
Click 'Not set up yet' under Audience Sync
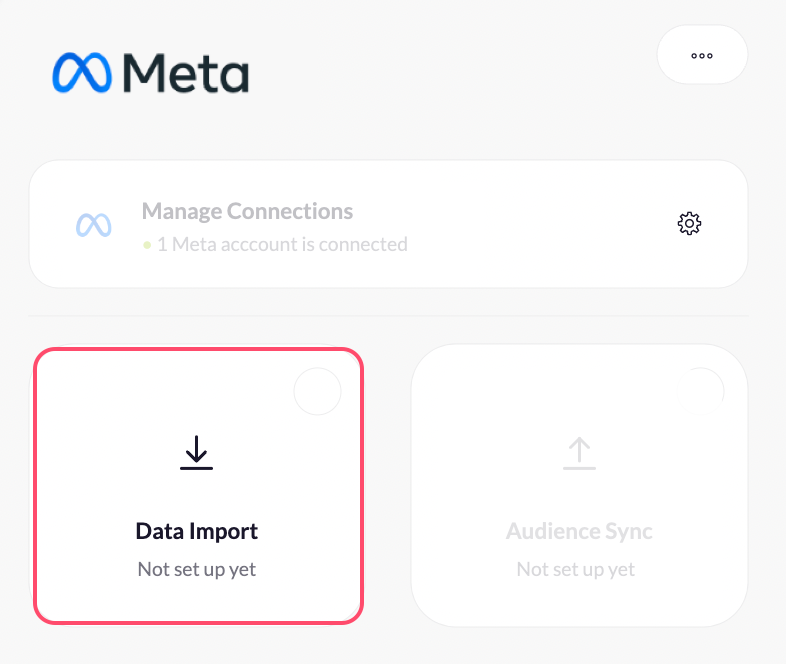575,569
